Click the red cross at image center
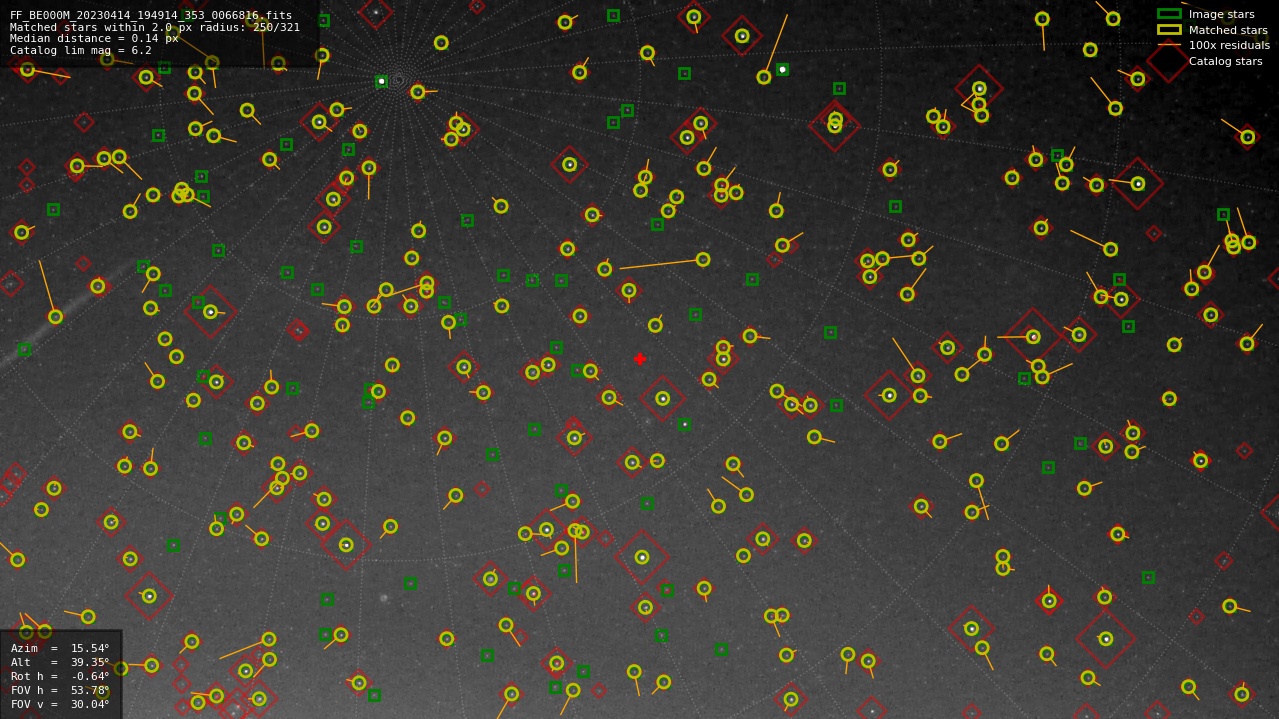 click(x=640, y=359)
